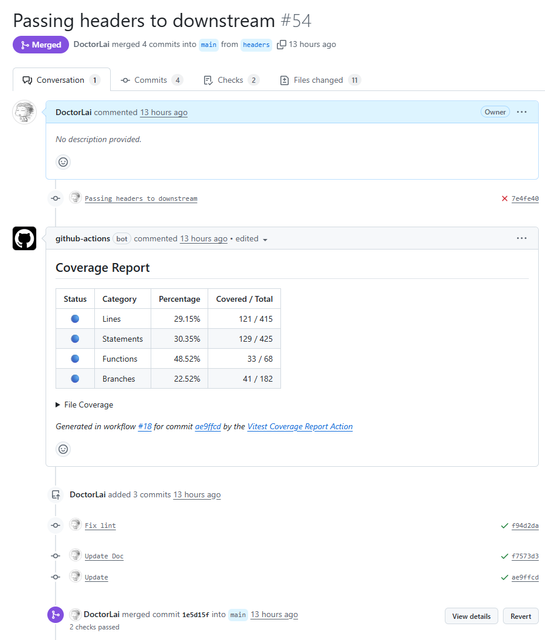
Task: Open commit hash f7573d3
Action: pyautogui.click(x=525, y=556)
